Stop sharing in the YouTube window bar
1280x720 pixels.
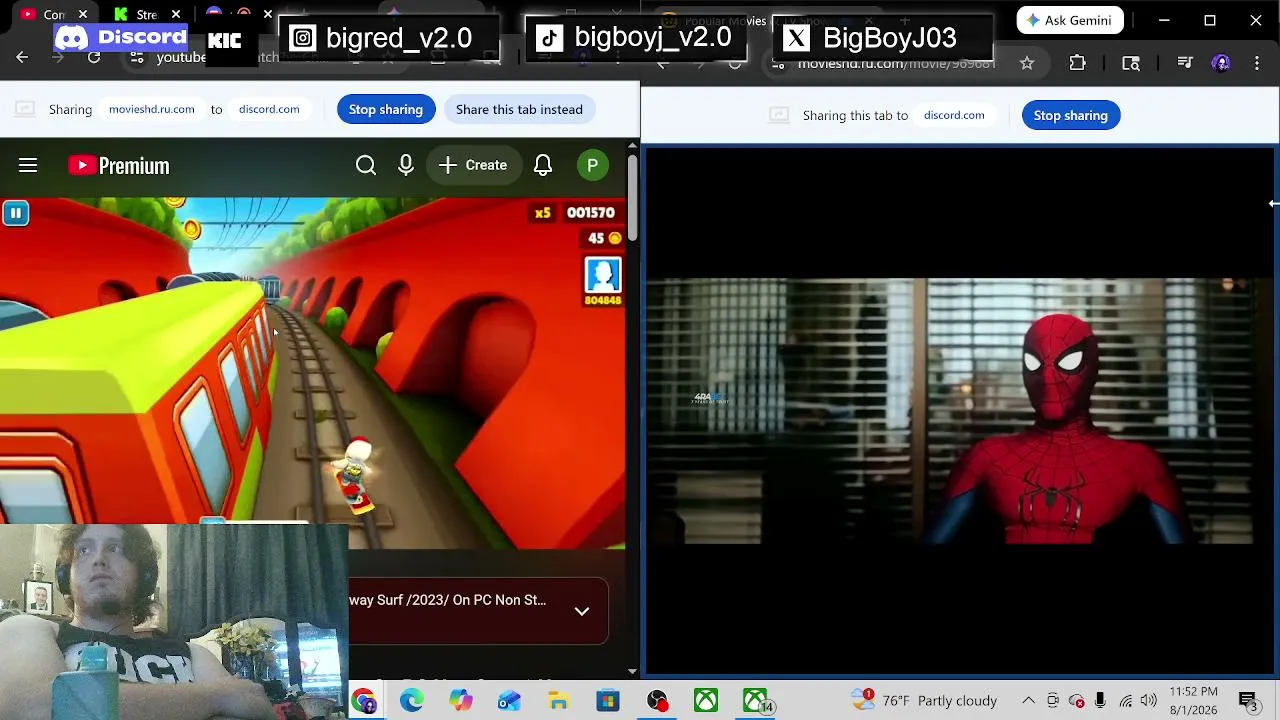click(x=386, y=109)
